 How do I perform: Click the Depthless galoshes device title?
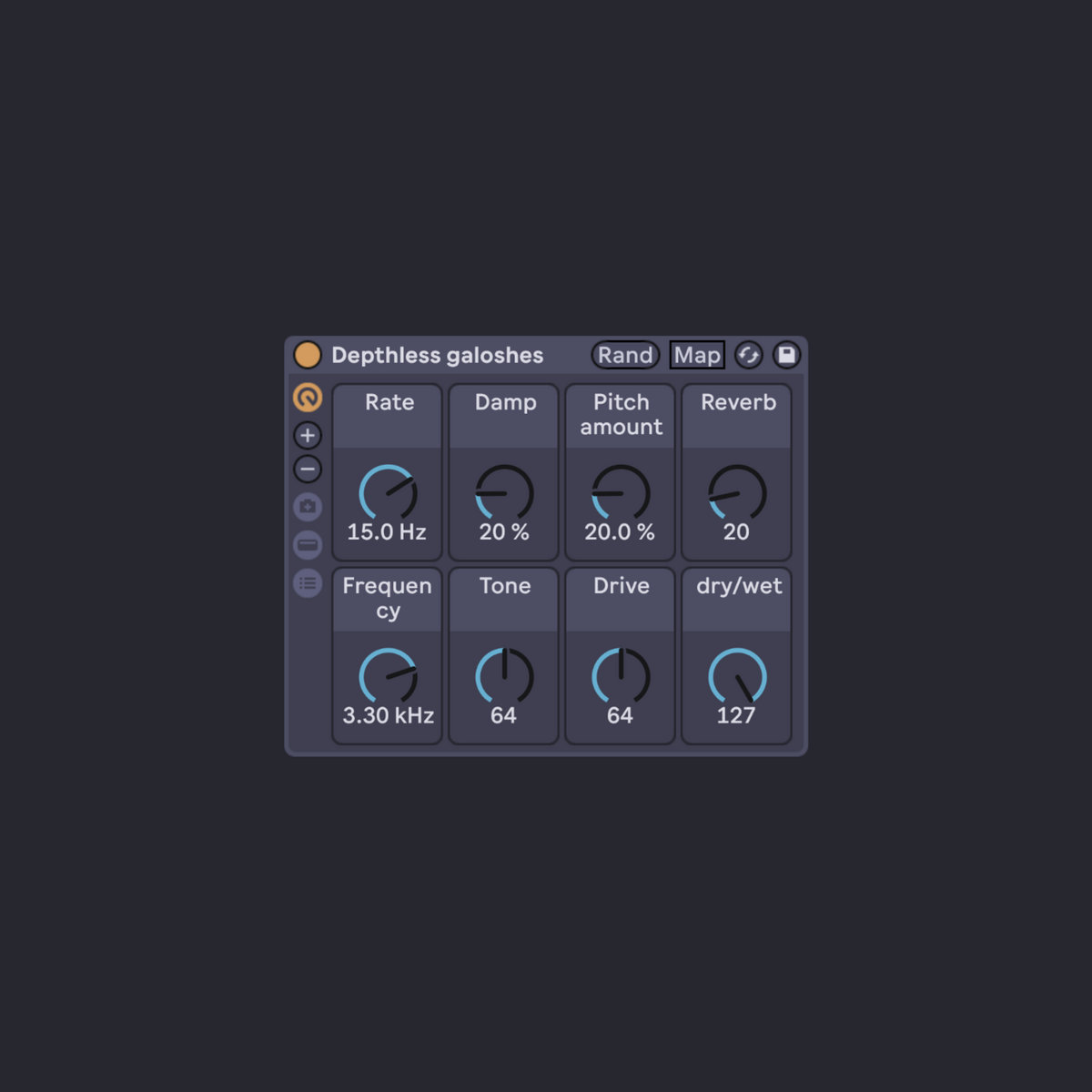point(437,355)
